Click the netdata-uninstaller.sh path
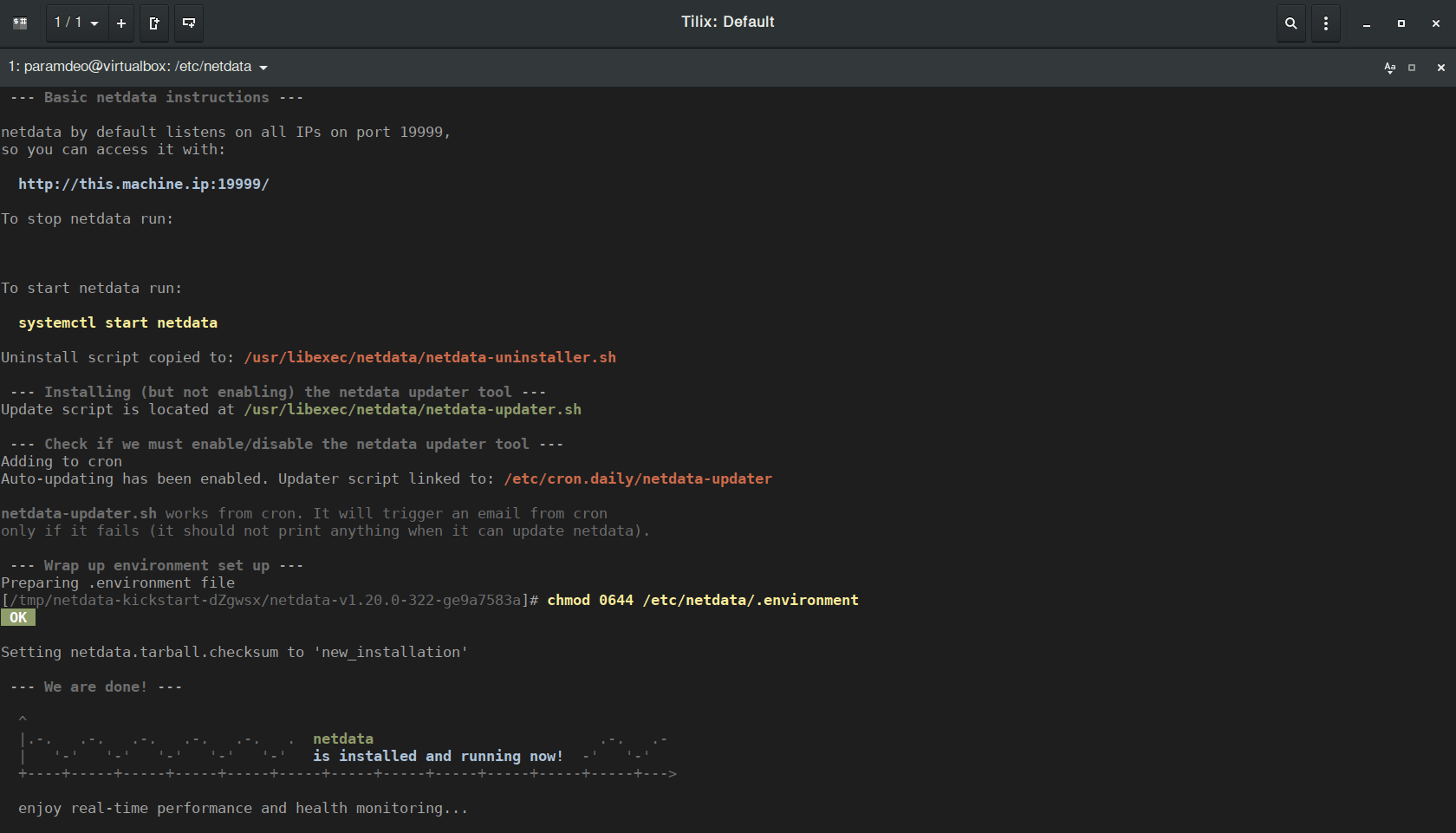Screen dimensions: 1456x833 coord(430,357)
